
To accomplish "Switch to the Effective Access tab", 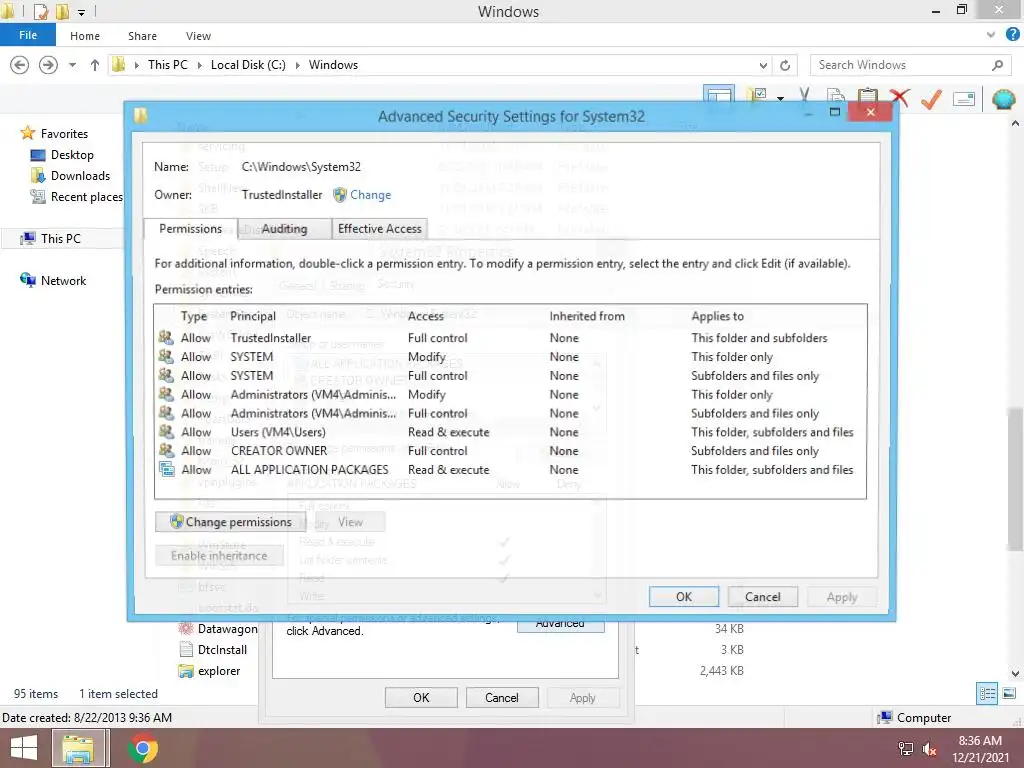I will (379, 229).
